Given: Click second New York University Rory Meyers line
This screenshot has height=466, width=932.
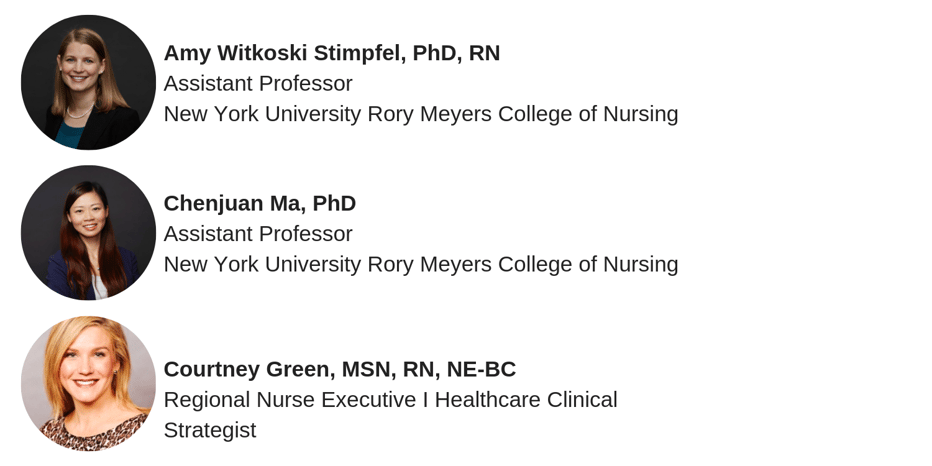Looking at the screenshot, I should [420, 264].
